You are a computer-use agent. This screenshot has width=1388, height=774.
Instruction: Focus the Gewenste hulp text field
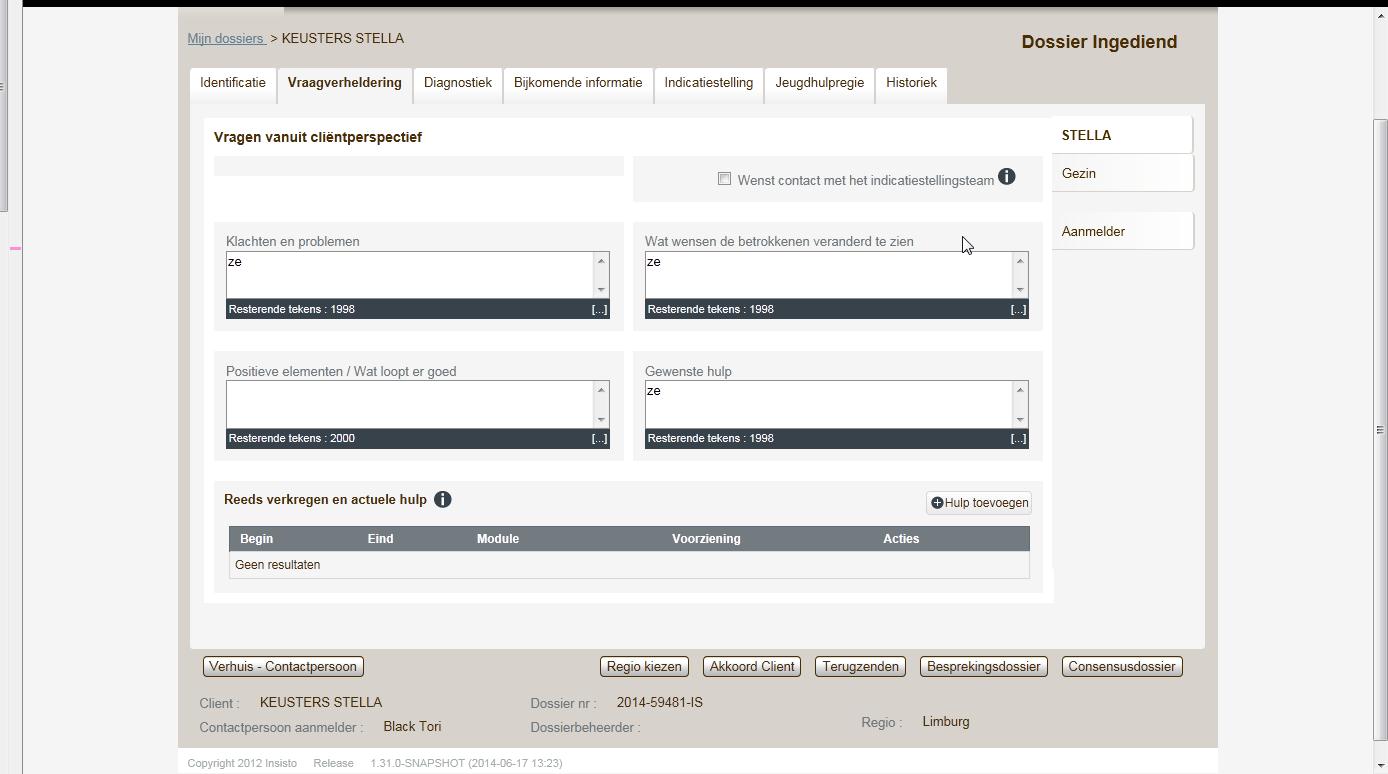(829, 404)
